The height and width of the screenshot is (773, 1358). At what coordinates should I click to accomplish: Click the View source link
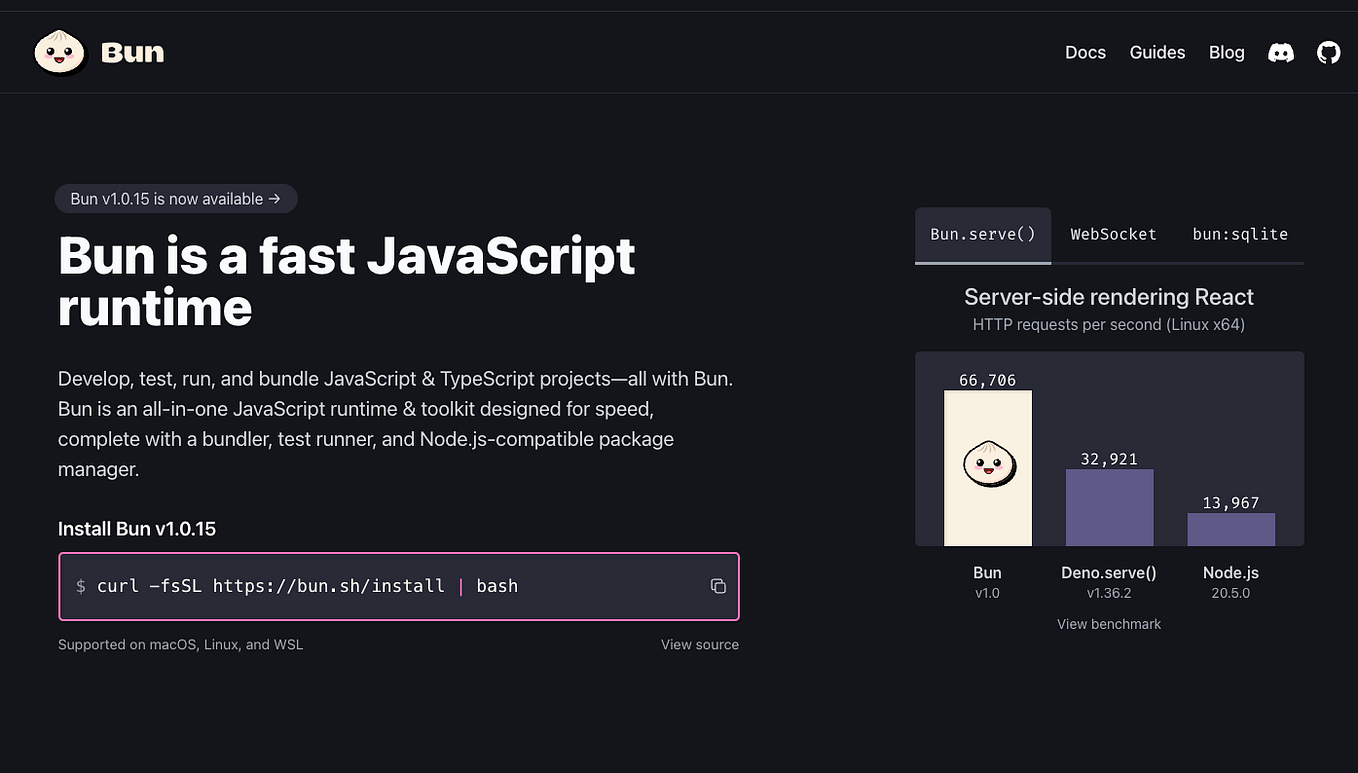click(699, 644)
